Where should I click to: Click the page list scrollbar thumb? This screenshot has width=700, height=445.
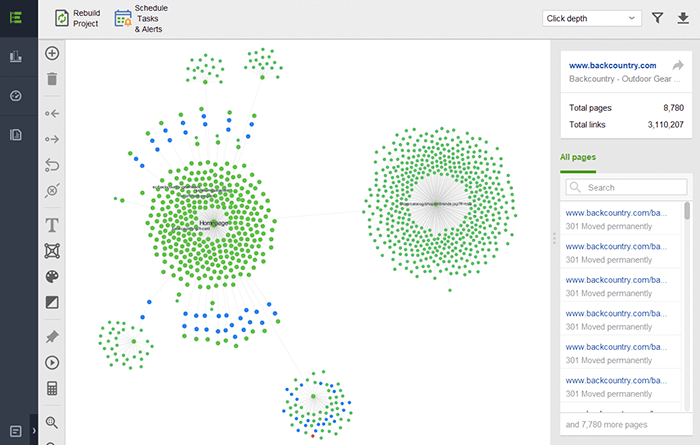point(687,211)
